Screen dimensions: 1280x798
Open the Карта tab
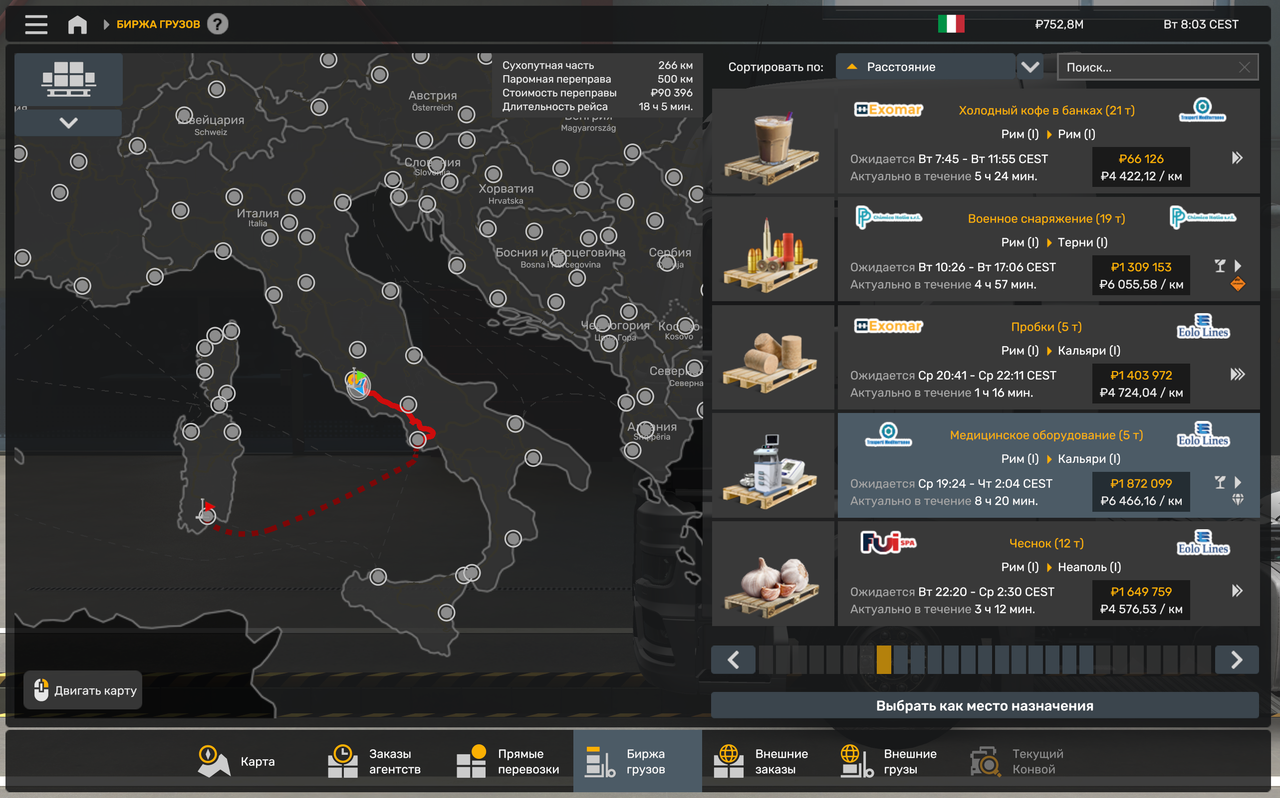point(237,762)
